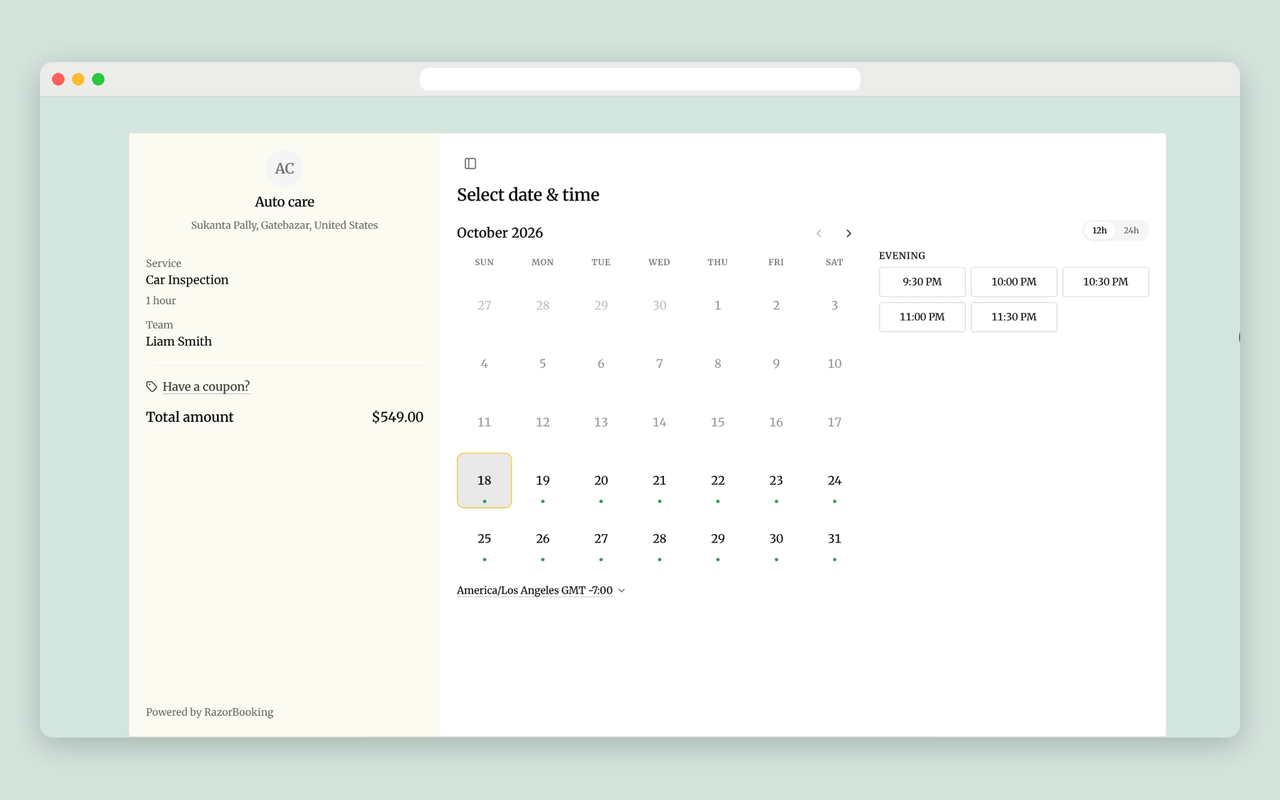Click the AC avatar circle

click(285, 168)
